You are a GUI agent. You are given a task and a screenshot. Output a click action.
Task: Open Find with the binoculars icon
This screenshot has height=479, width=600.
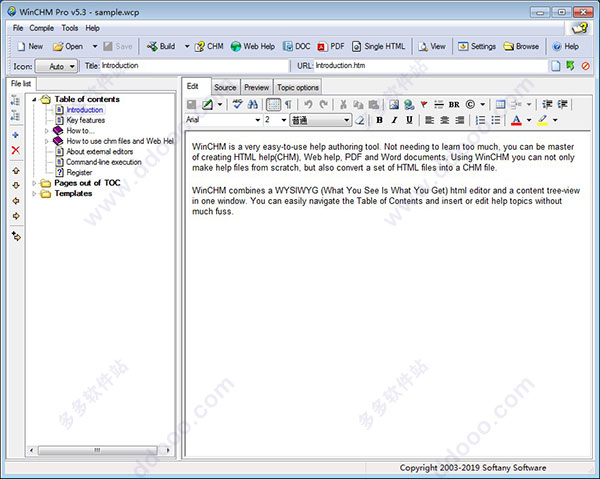click(253, 104)
